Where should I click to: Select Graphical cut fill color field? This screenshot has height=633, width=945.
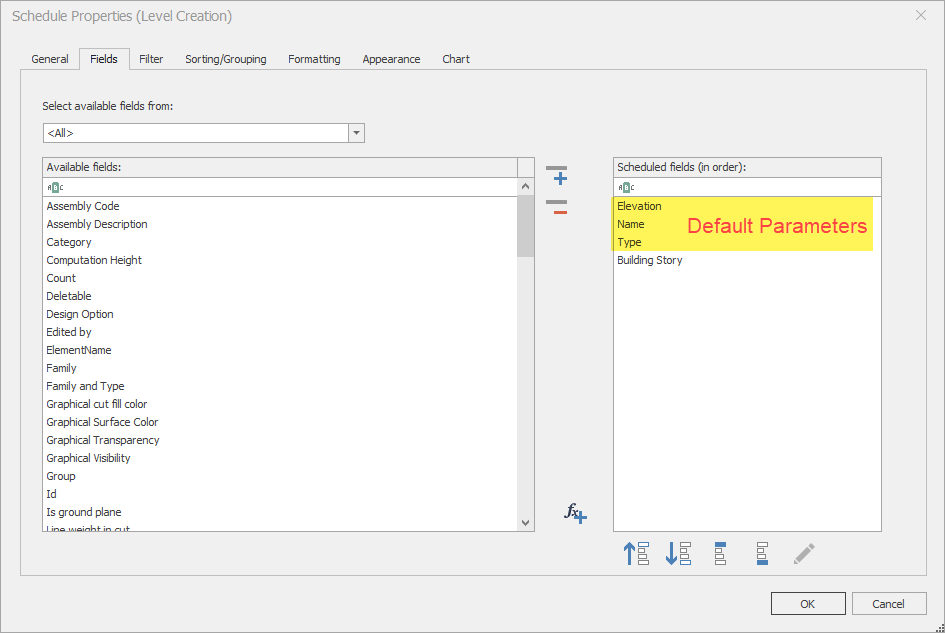coord(280,405)
